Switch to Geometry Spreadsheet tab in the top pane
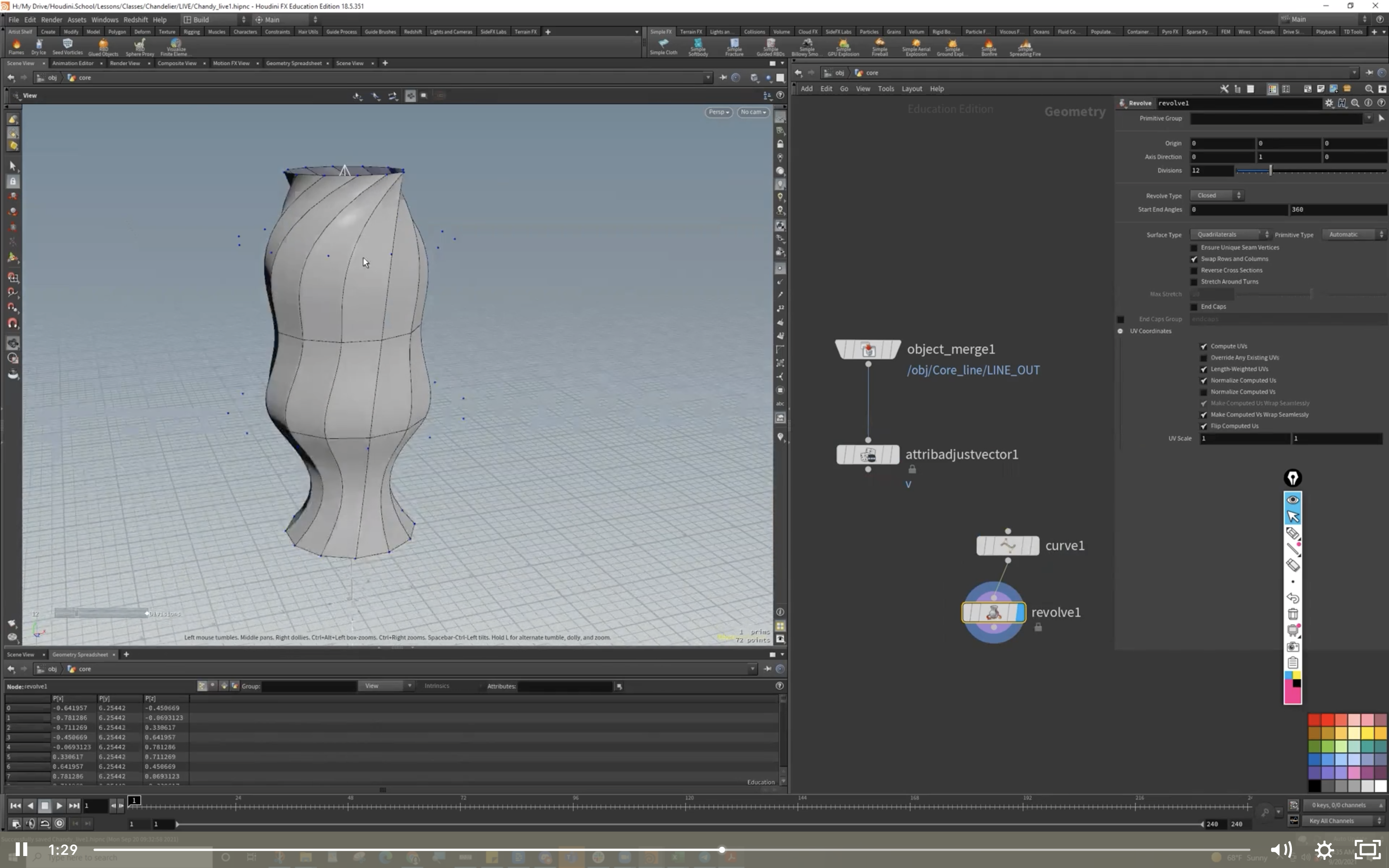This screenshot has width=1389, height=868. click(x=293, y=64)
